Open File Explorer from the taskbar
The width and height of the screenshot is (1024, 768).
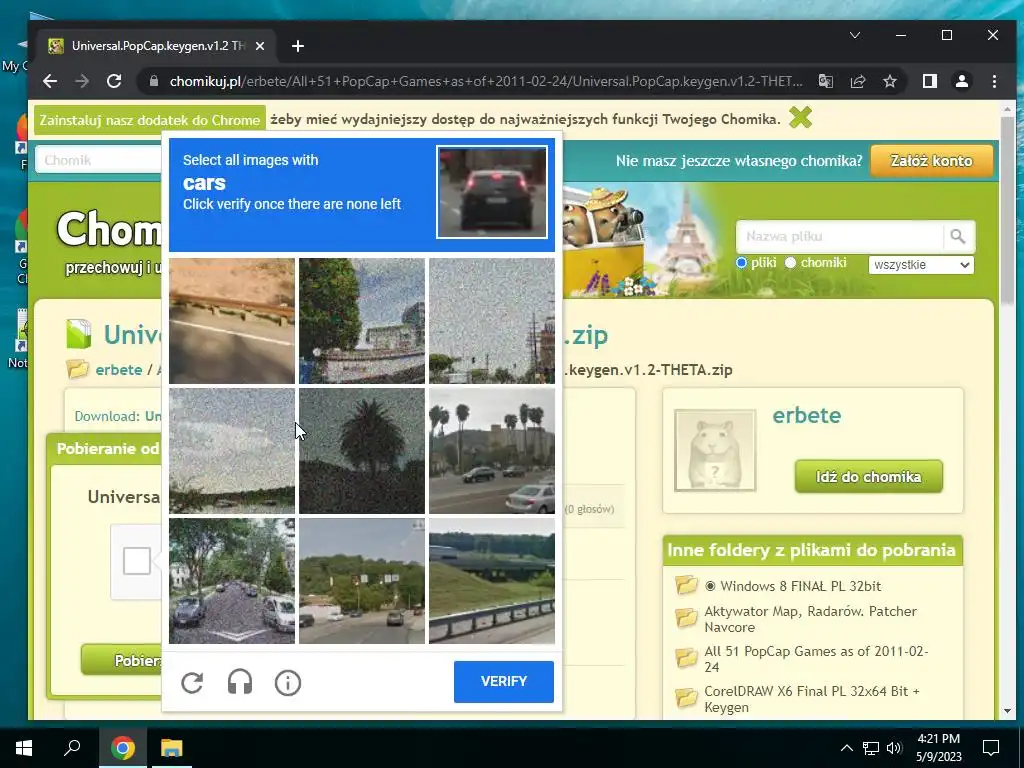coord(171,747)
